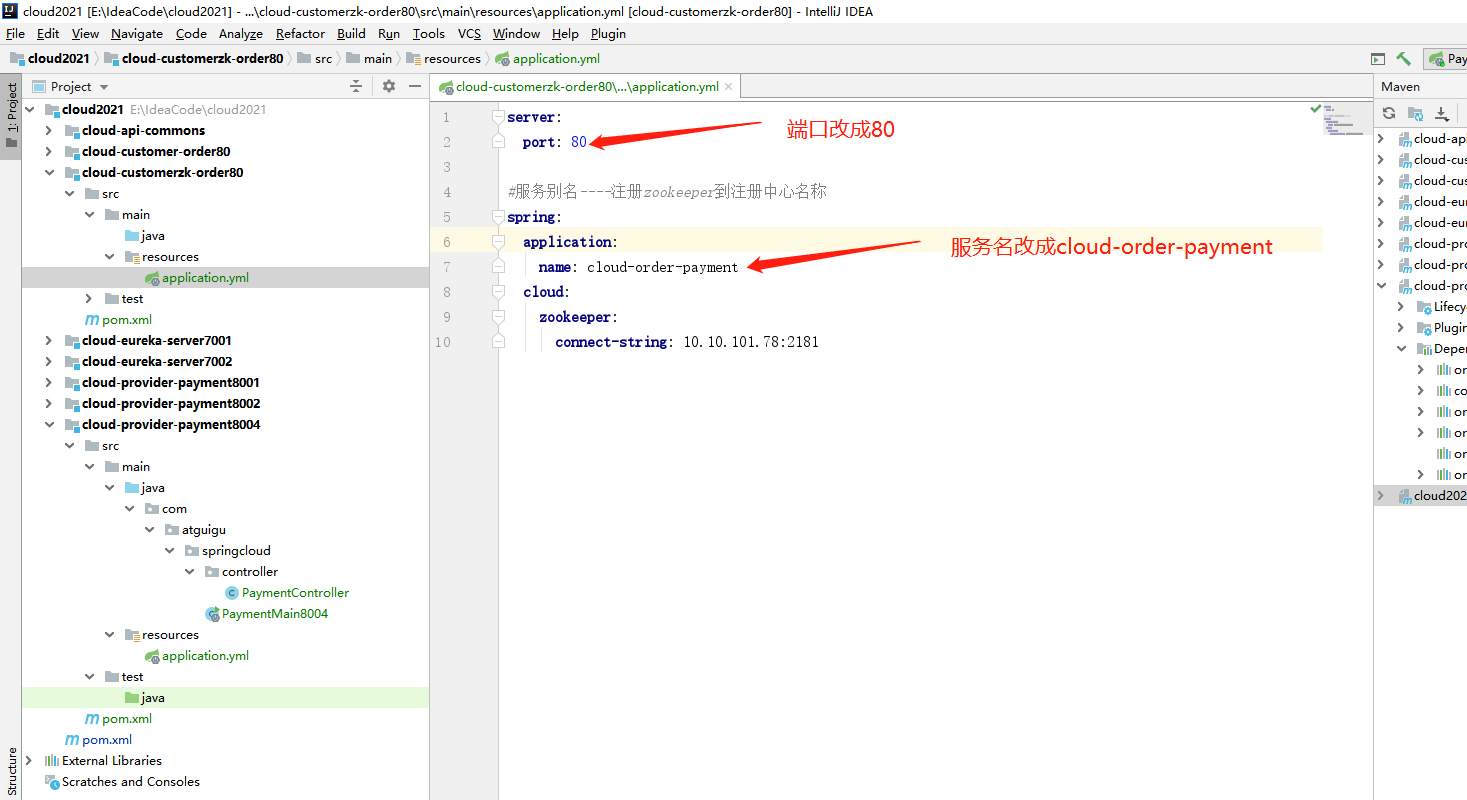Click port value 80 in editor
Viewport: 1467px width, 800px height.
[x=579, y=142]
